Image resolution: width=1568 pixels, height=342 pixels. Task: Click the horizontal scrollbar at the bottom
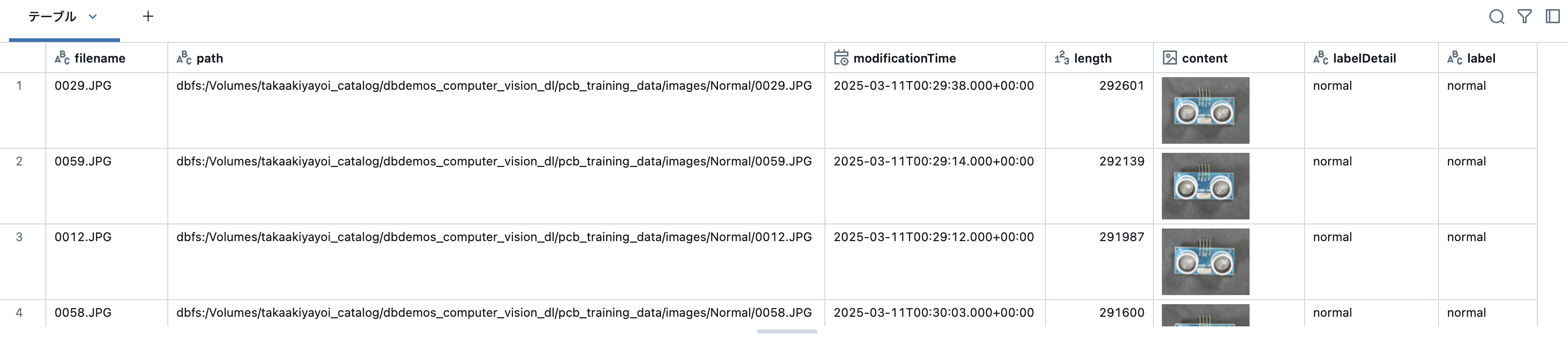(x=787, y=332)
